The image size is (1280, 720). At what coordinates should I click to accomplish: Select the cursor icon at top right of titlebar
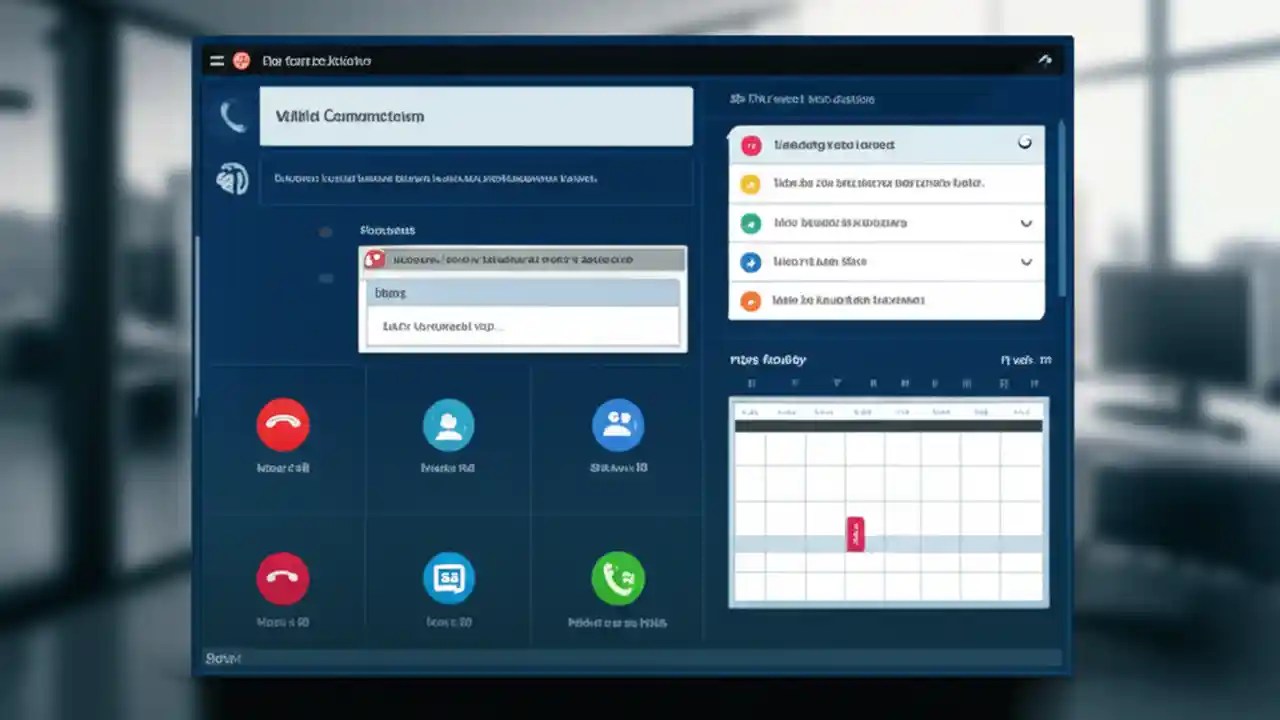point(1045,60)
